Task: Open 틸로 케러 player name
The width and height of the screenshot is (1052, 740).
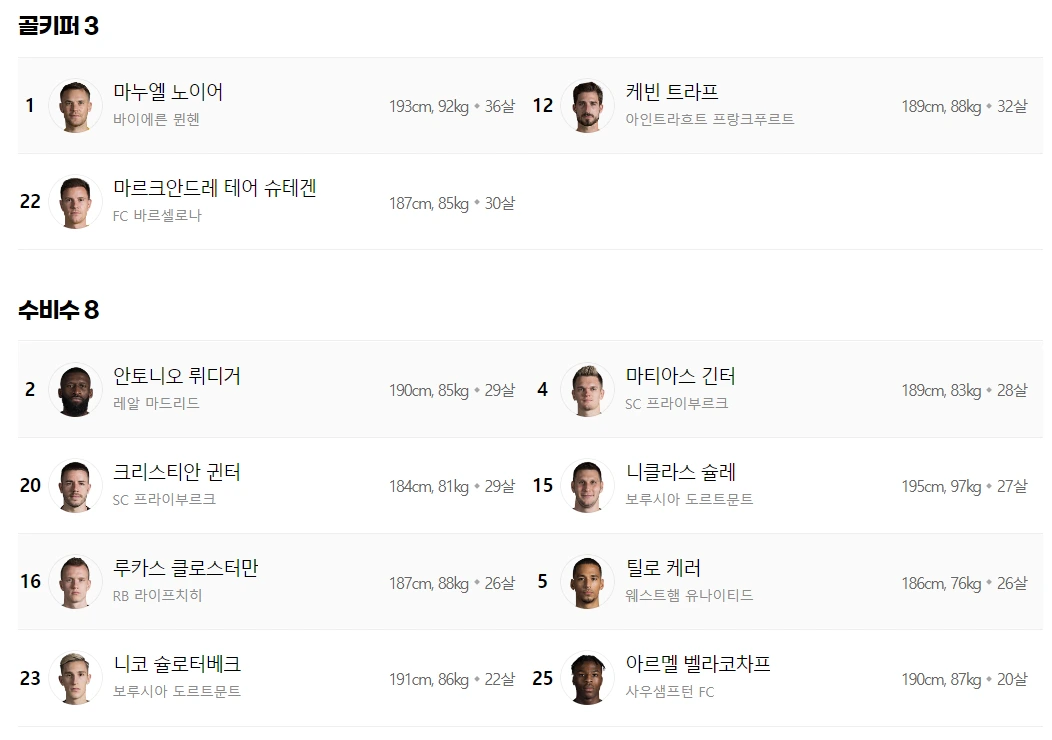Action: (663, 568)
